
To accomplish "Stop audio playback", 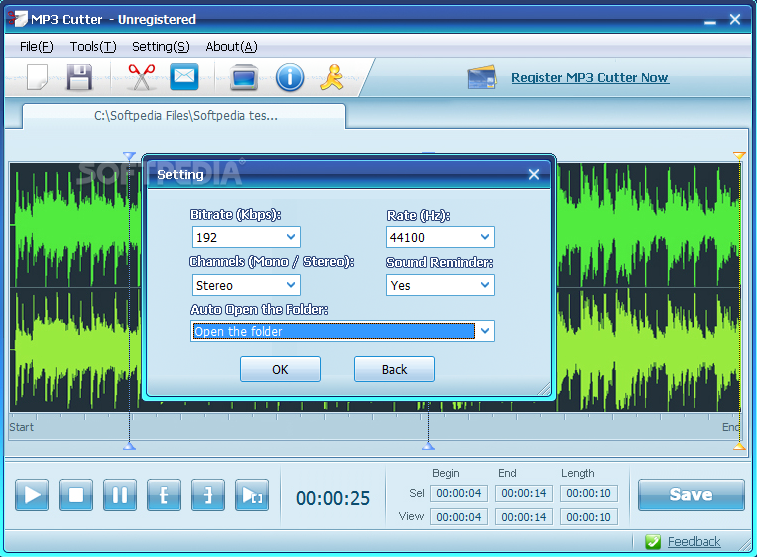I will 76,495.
